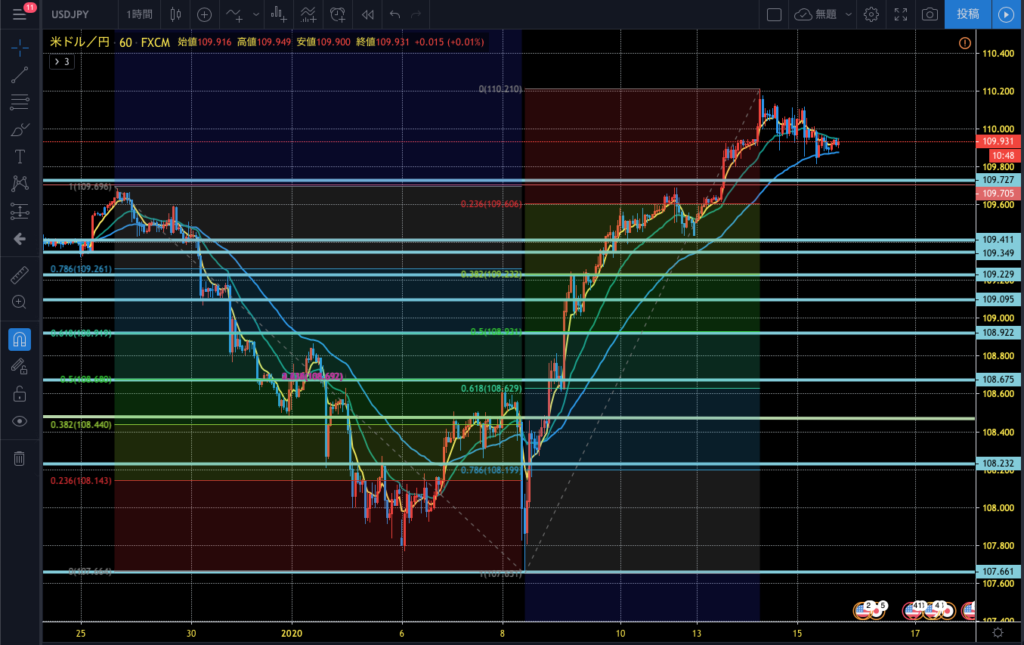Click the blue play stream button

pyautogui.click(x=1006, y=14)
